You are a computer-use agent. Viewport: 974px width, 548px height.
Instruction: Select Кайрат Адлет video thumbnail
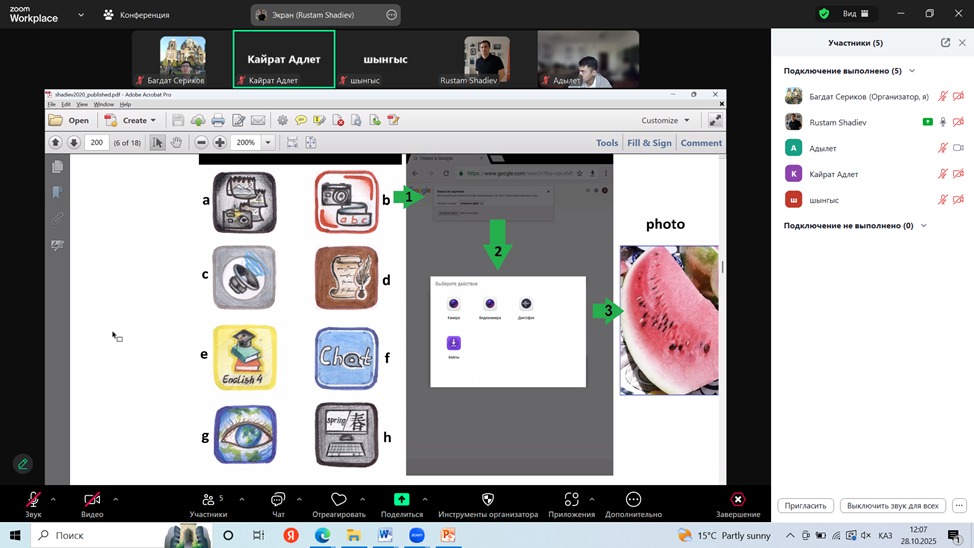click(284, 59)
